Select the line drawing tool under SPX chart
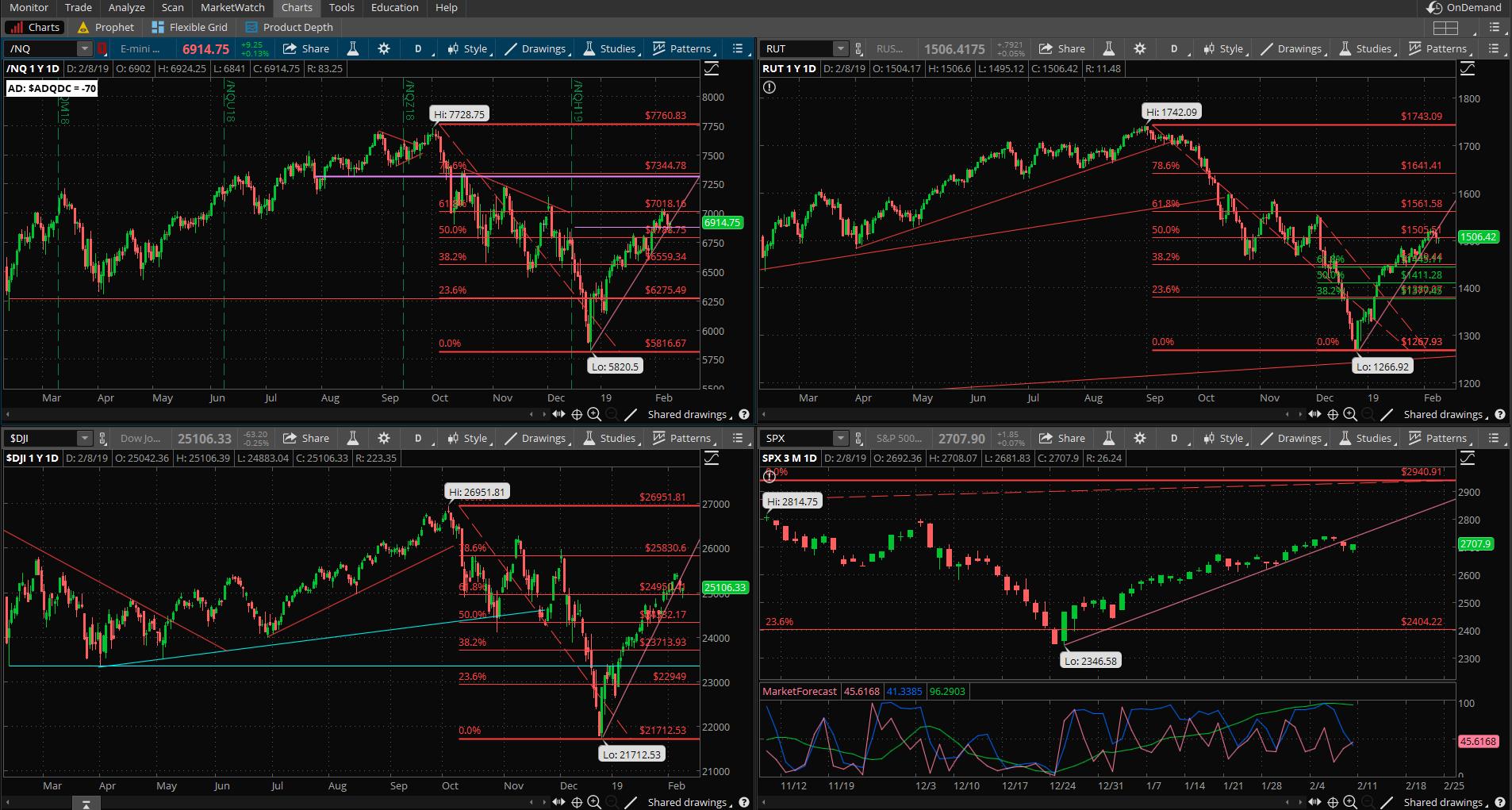The image size is (1512, 810). [1387, 802]
